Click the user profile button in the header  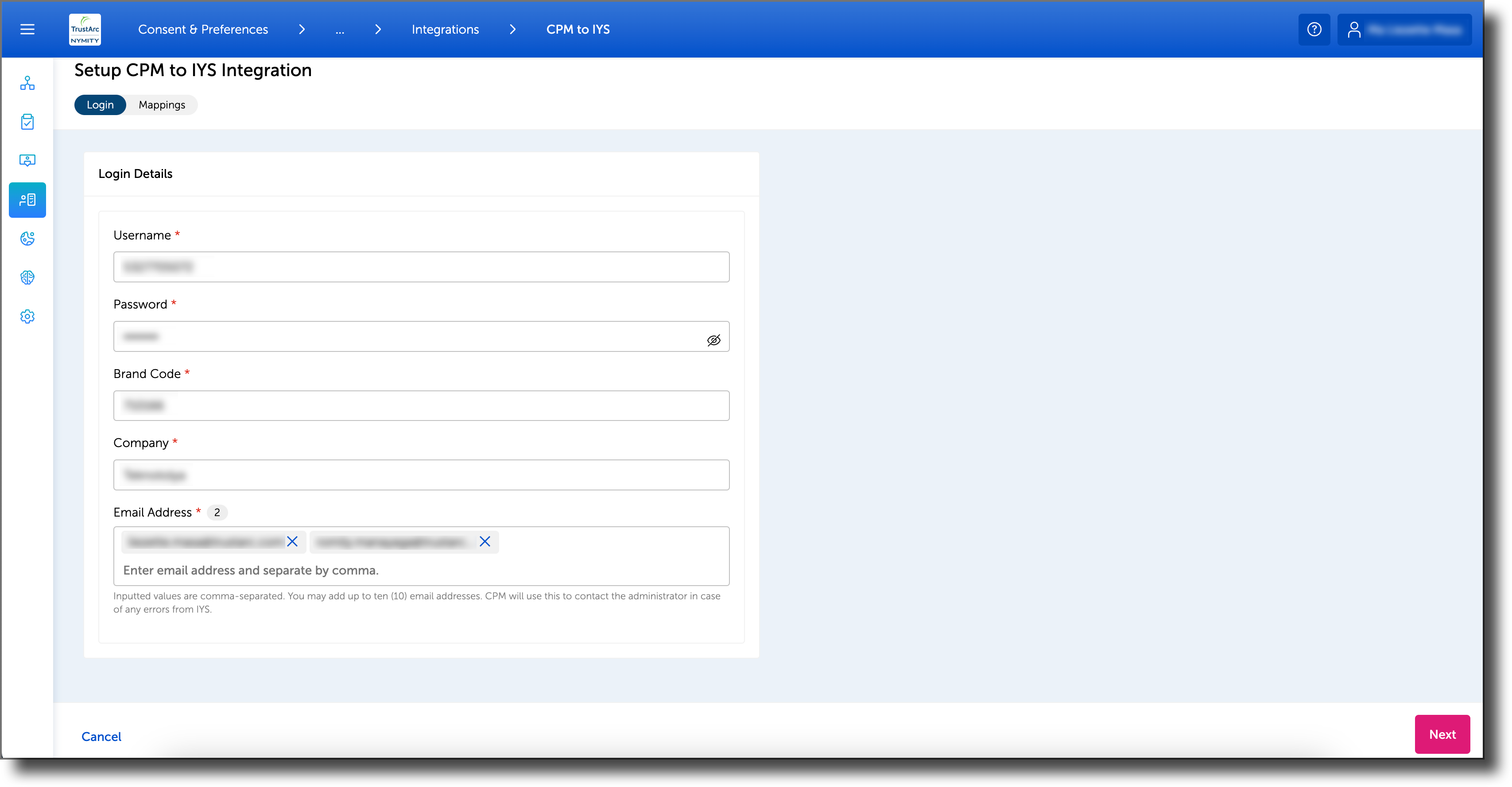point(1404,29)
